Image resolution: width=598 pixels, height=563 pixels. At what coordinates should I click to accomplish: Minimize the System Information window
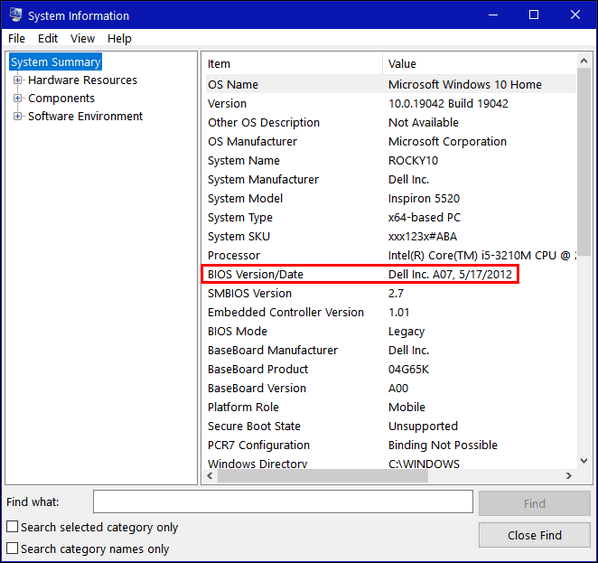(493, 15)
